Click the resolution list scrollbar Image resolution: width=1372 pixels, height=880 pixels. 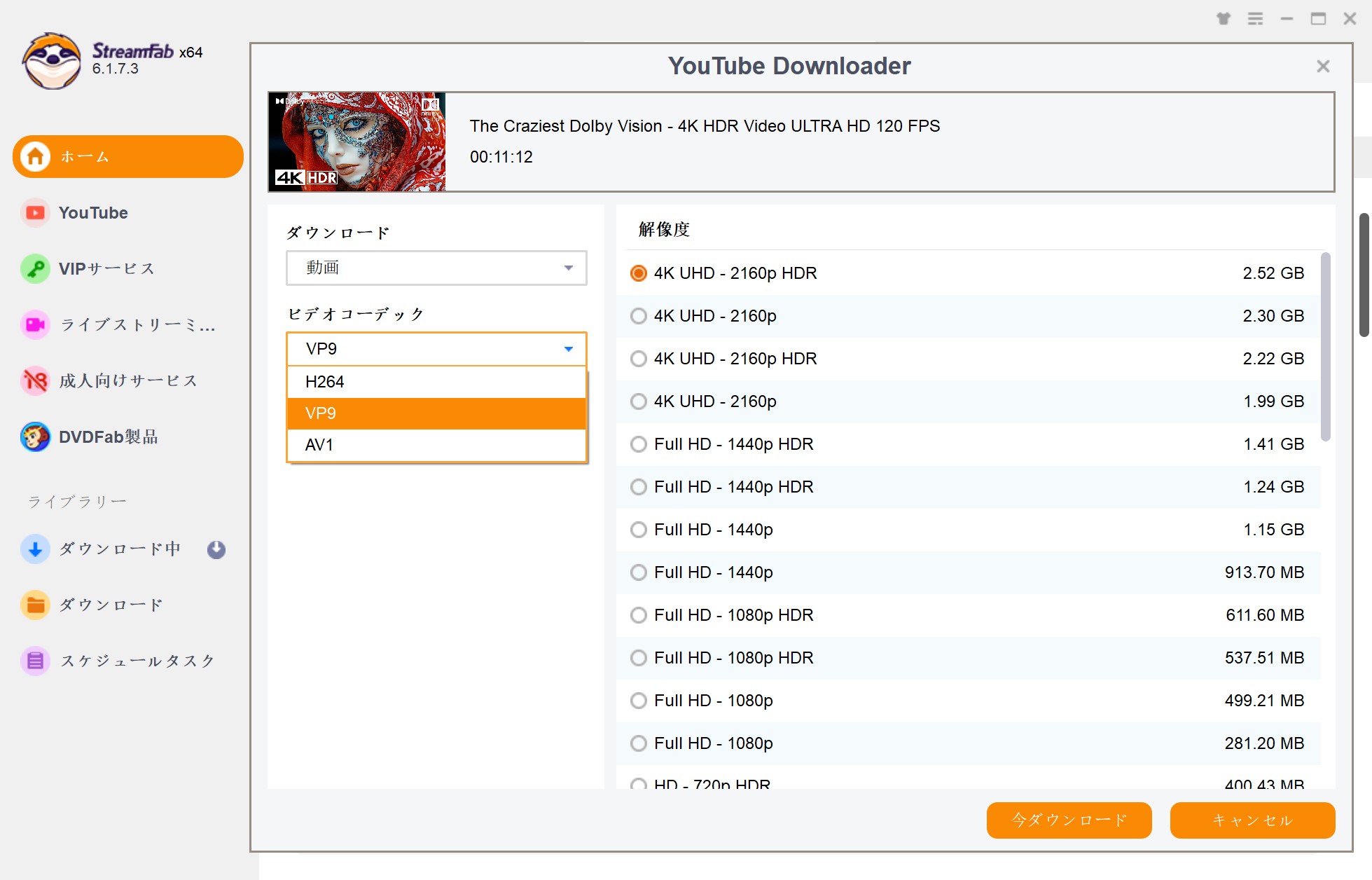point(1325,347)
